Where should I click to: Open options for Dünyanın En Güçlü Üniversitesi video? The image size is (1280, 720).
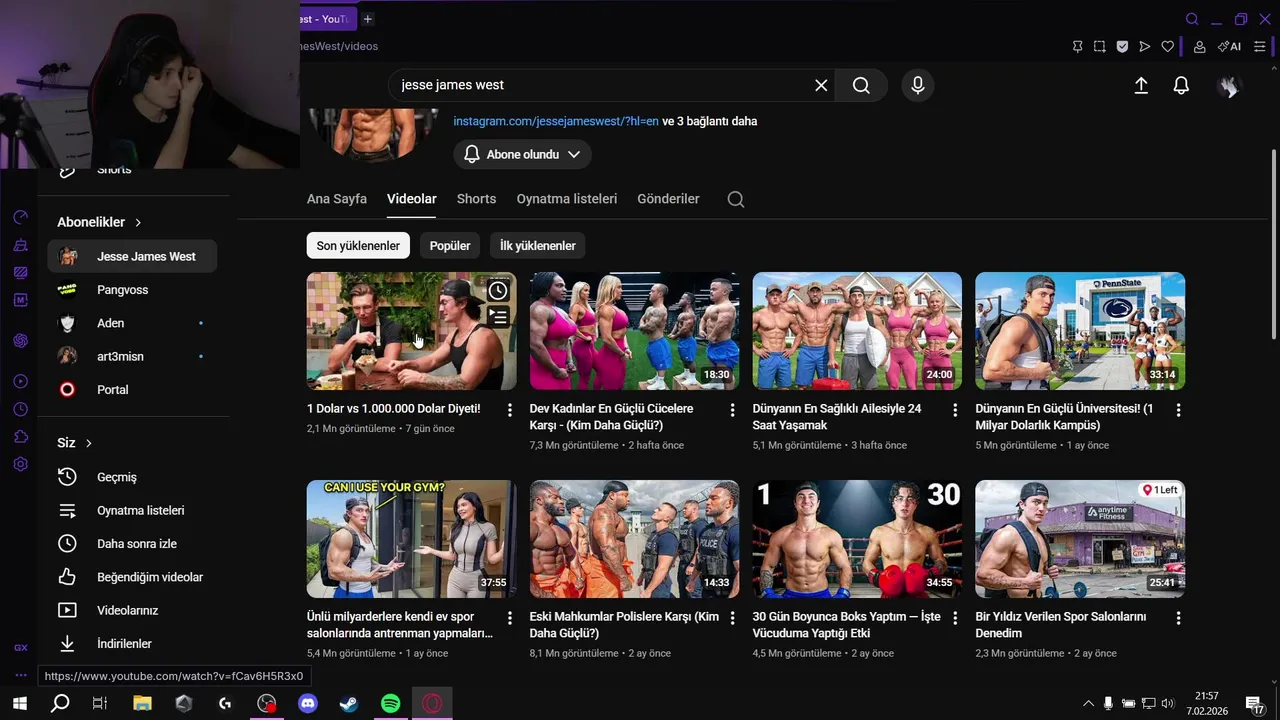[x=1178, y=410]
